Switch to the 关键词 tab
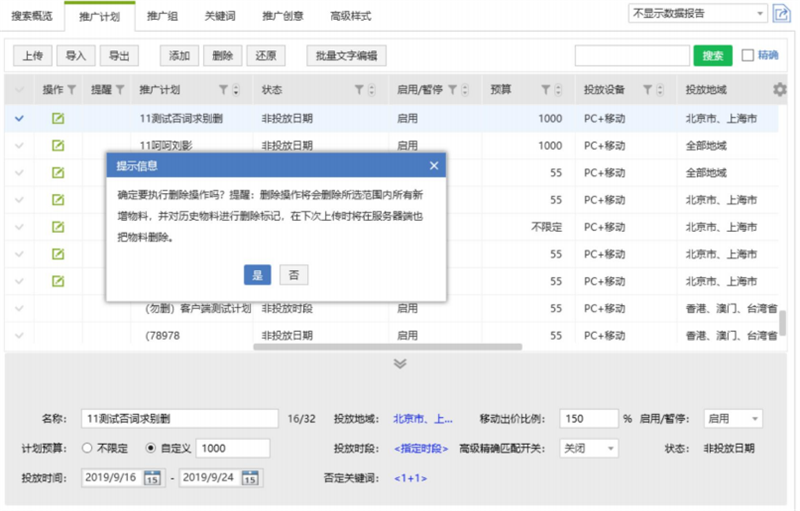 pyautogui.click(x=221, y=16)
